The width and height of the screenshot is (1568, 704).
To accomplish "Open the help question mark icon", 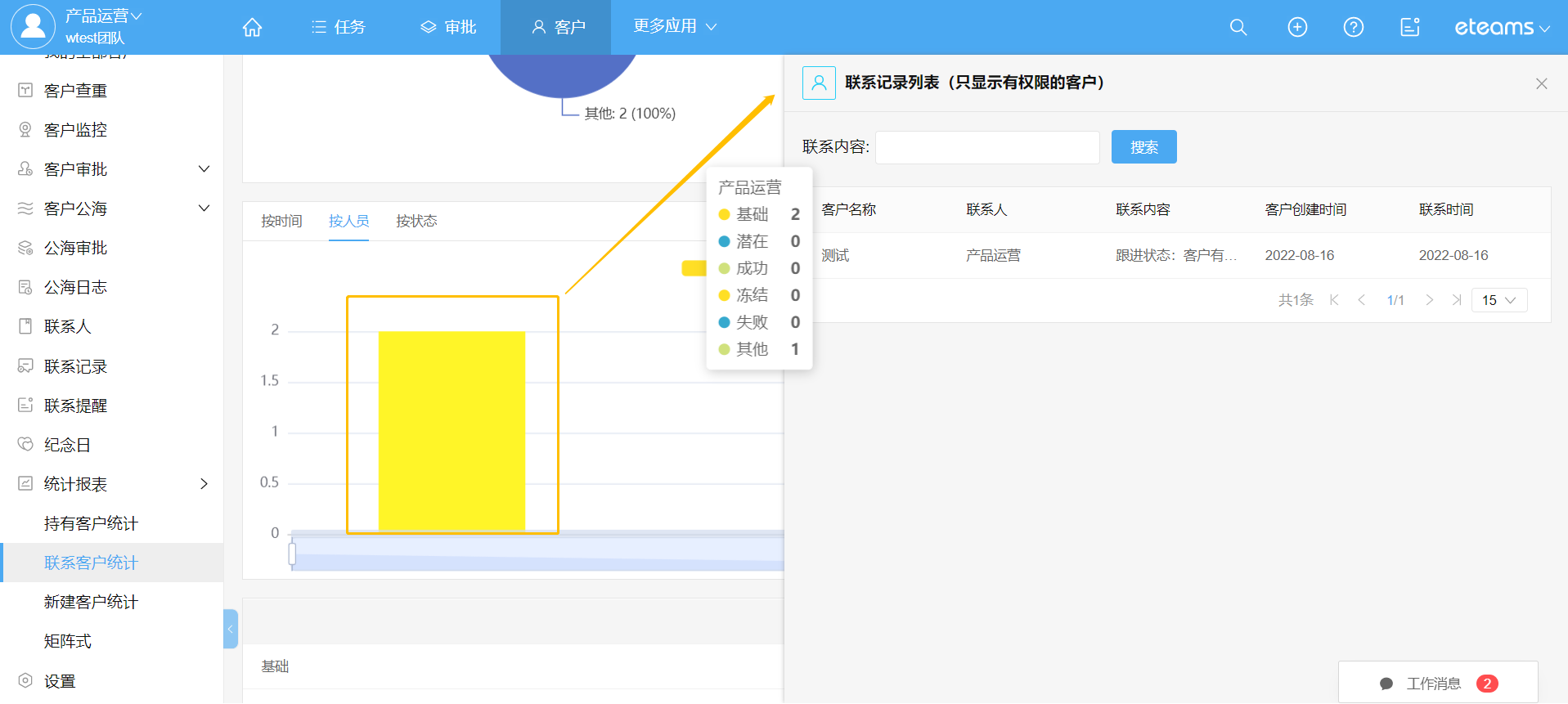I will [x=1353, y=27].
